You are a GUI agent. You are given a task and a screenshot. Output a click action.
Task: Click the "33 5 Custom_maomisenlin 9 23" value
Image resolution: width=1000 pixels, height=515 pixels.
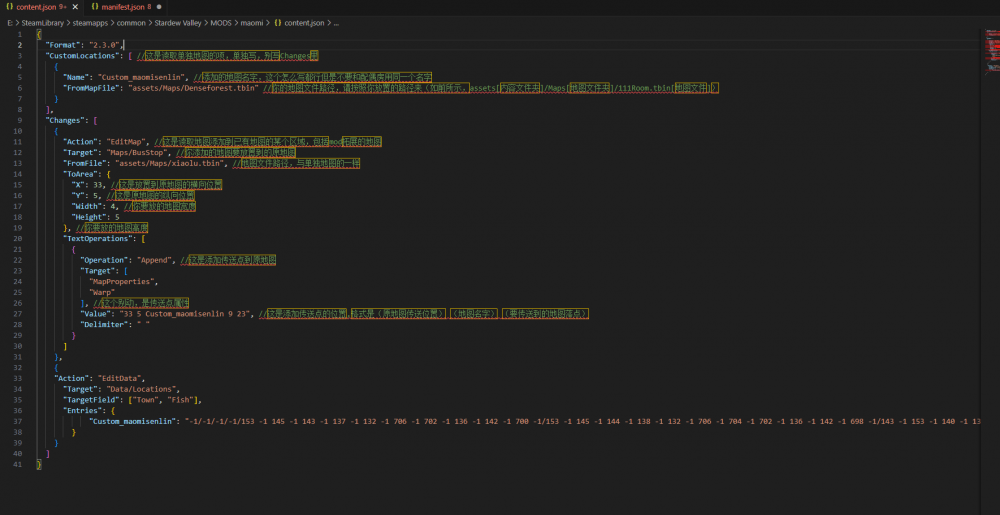coord(185,314)
